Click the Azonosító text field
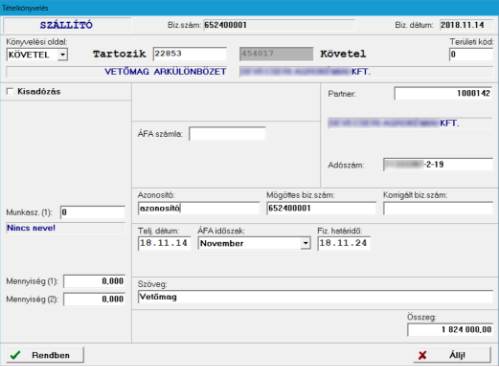 coord(198,208)
